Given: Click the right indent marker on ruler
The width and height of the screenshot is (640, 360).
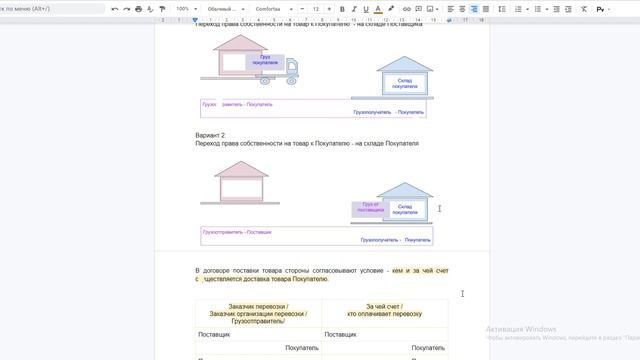Looking at the screenshot, I should pyautogui.click(x=449, y=20).
